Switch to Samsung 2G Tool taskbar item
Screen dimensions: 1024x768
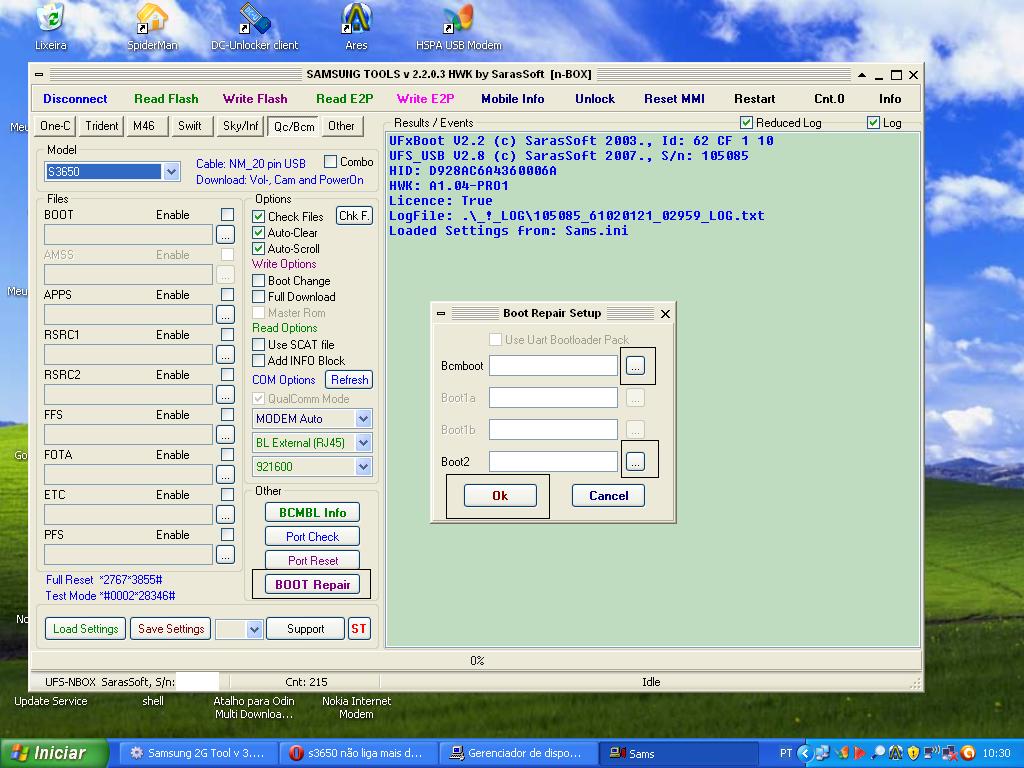pos(197,753)
